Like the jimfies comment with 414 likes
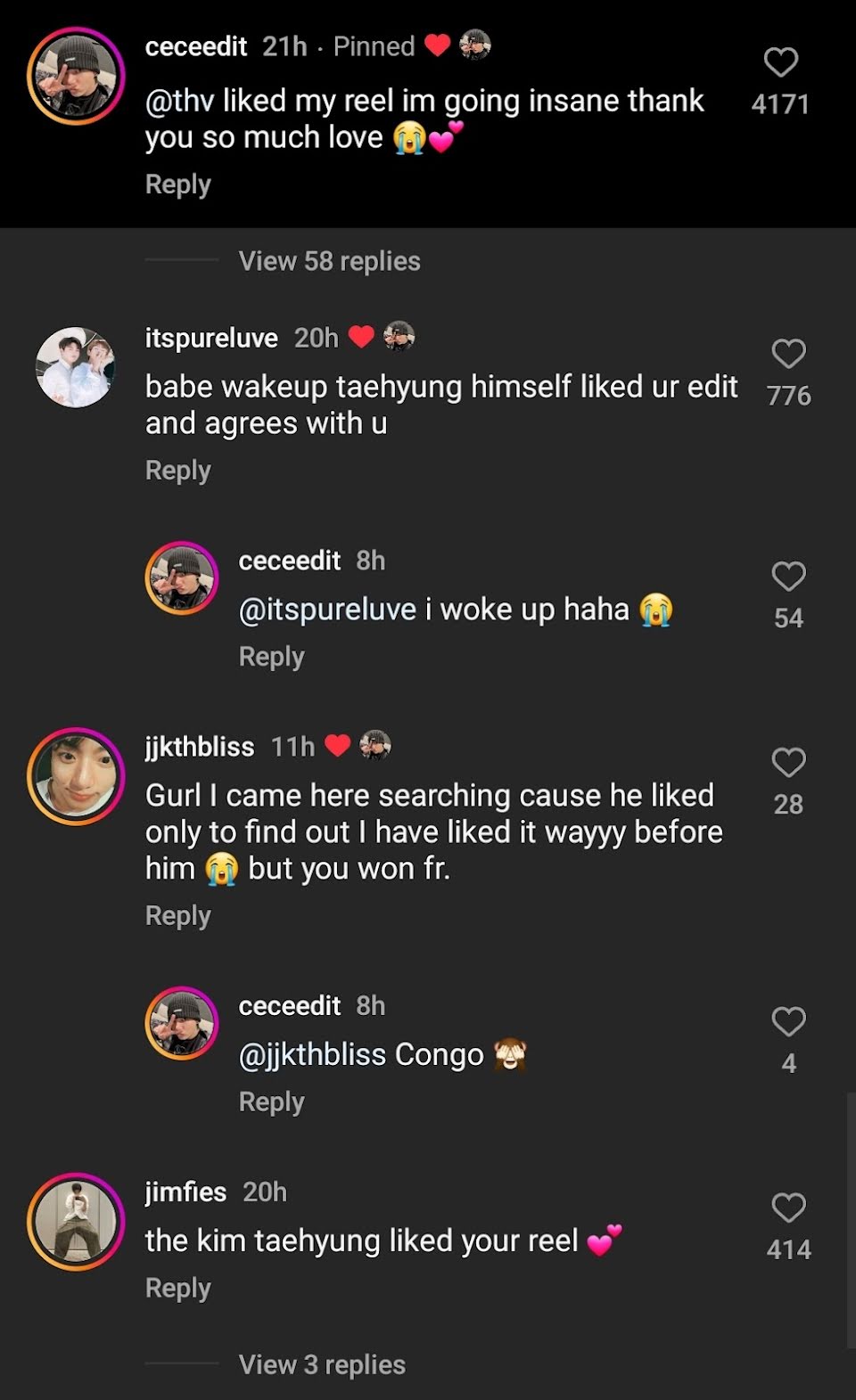Image resolution: width=856 pixels, height=1400 pixels. tap(788, 1208)
